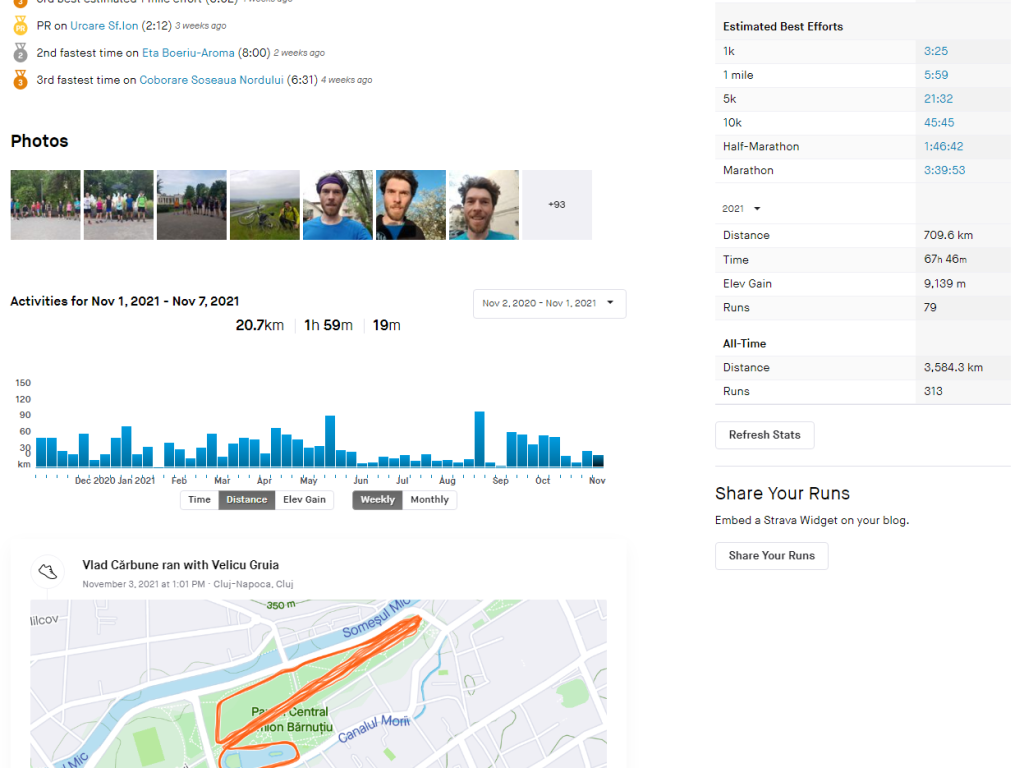Open the 5k best effort 21:32
1024x768 pixels.
click(938, 99)
